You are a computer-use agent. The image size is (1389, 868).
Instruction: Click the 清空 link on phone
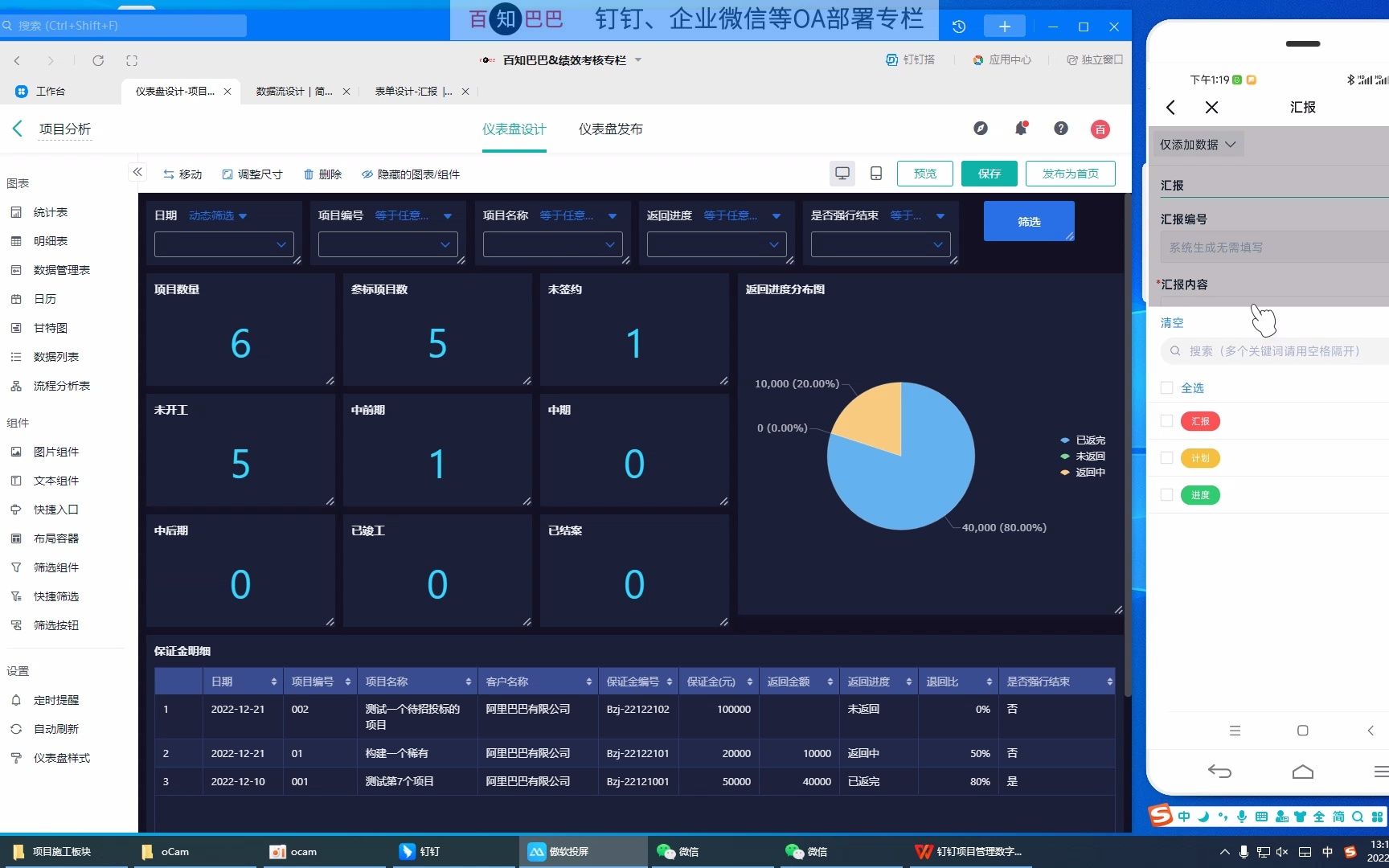pos(1172,323)
